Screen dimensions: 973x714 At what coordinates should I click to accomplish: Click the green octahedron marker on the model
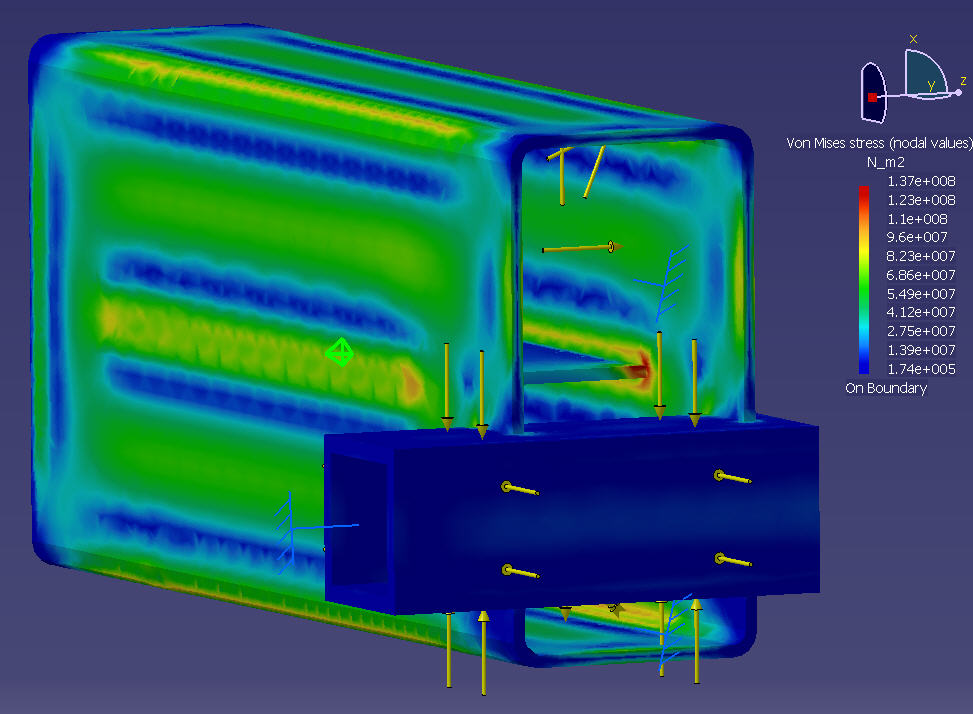340,352
